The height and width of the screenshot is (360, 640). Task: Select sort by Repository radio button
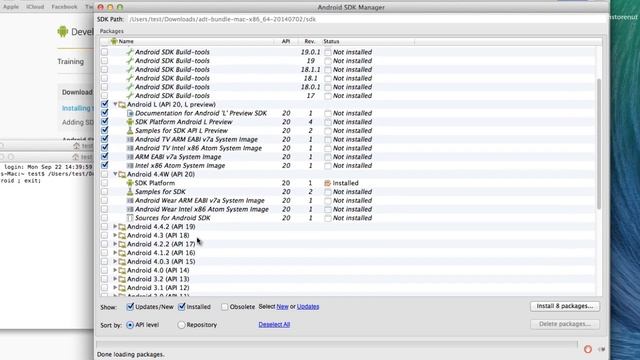pos(181,325)
